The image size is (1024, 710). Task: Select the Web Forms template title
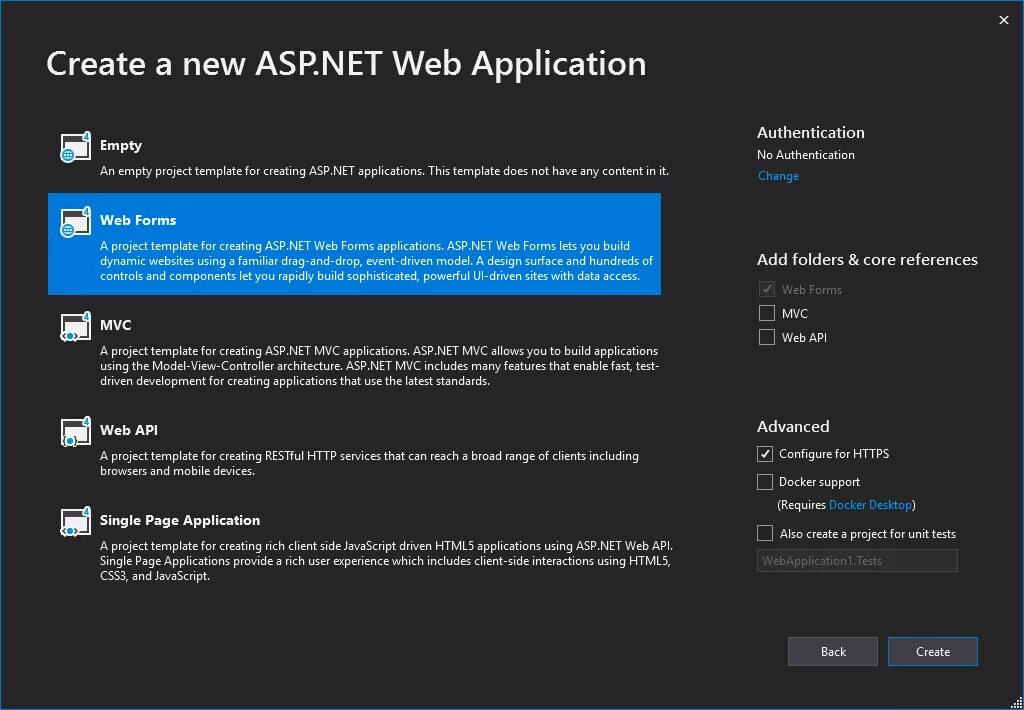click(x=138, y=220)
